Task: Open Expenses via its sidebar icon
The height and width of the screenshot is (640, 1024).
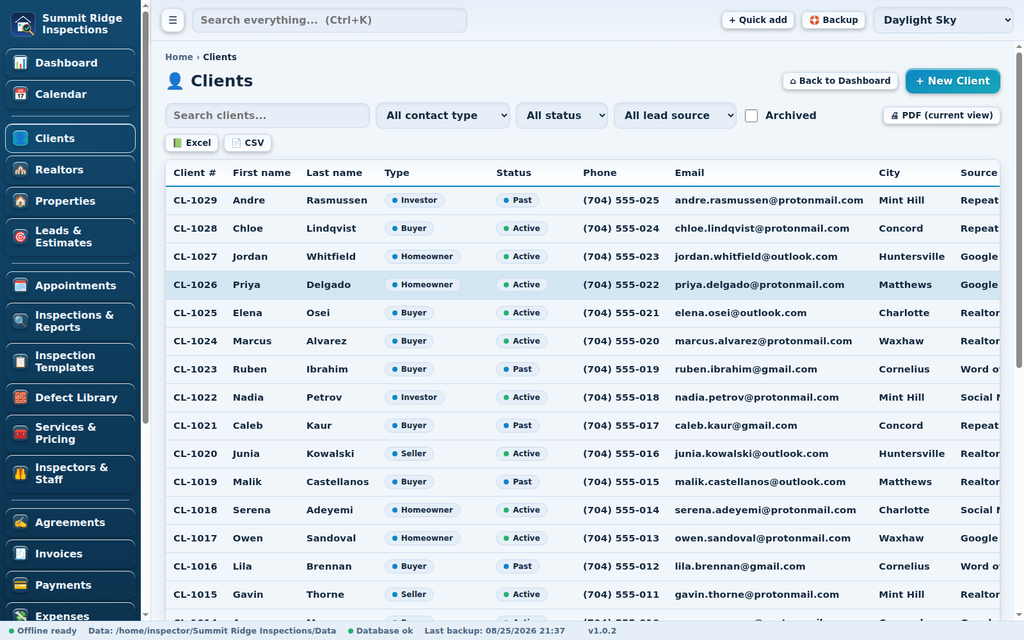Action: [x=21, y=616]
